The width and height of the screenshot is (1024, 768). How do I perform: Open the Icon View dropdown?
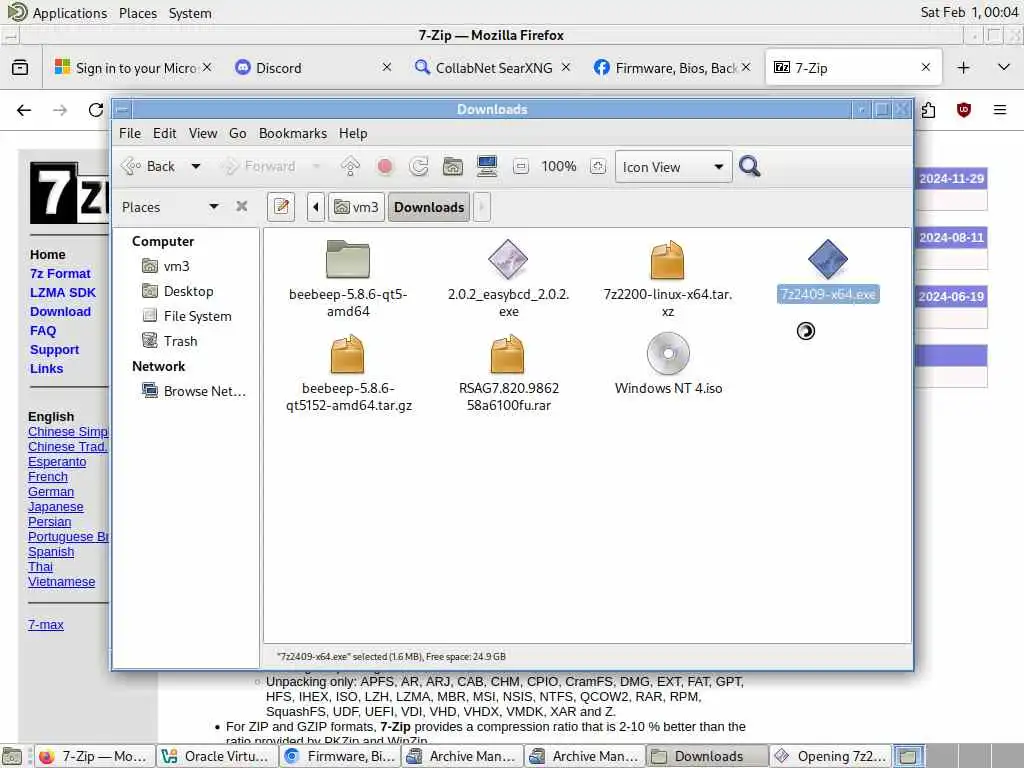click(673, 167)
